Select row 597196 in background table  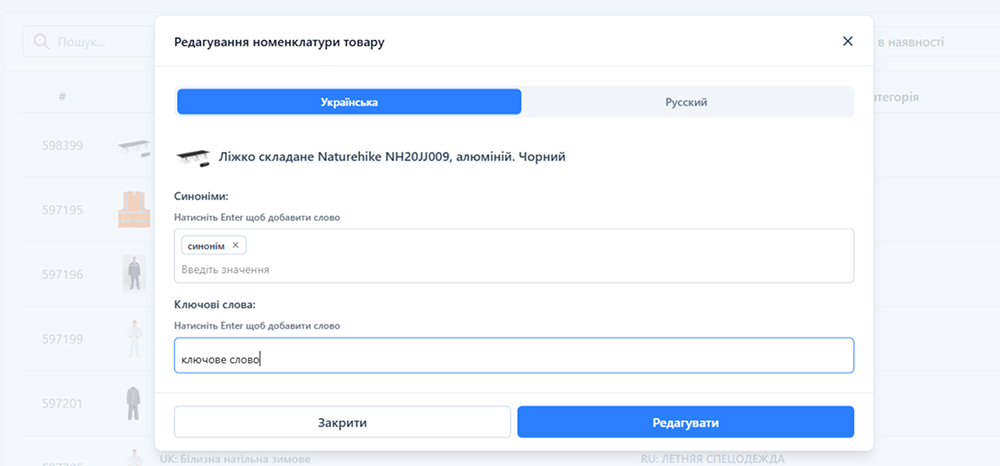(x=62, y=274)
